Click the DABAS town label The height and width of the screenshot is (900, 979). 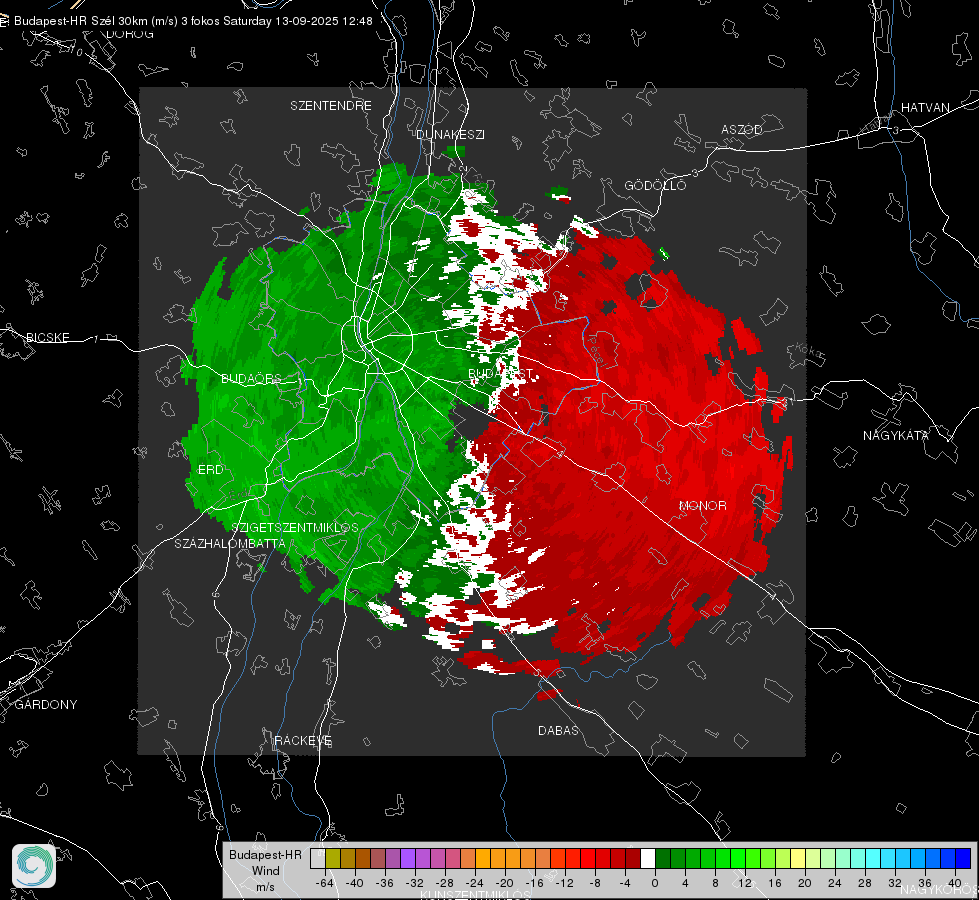pos(558,730)
